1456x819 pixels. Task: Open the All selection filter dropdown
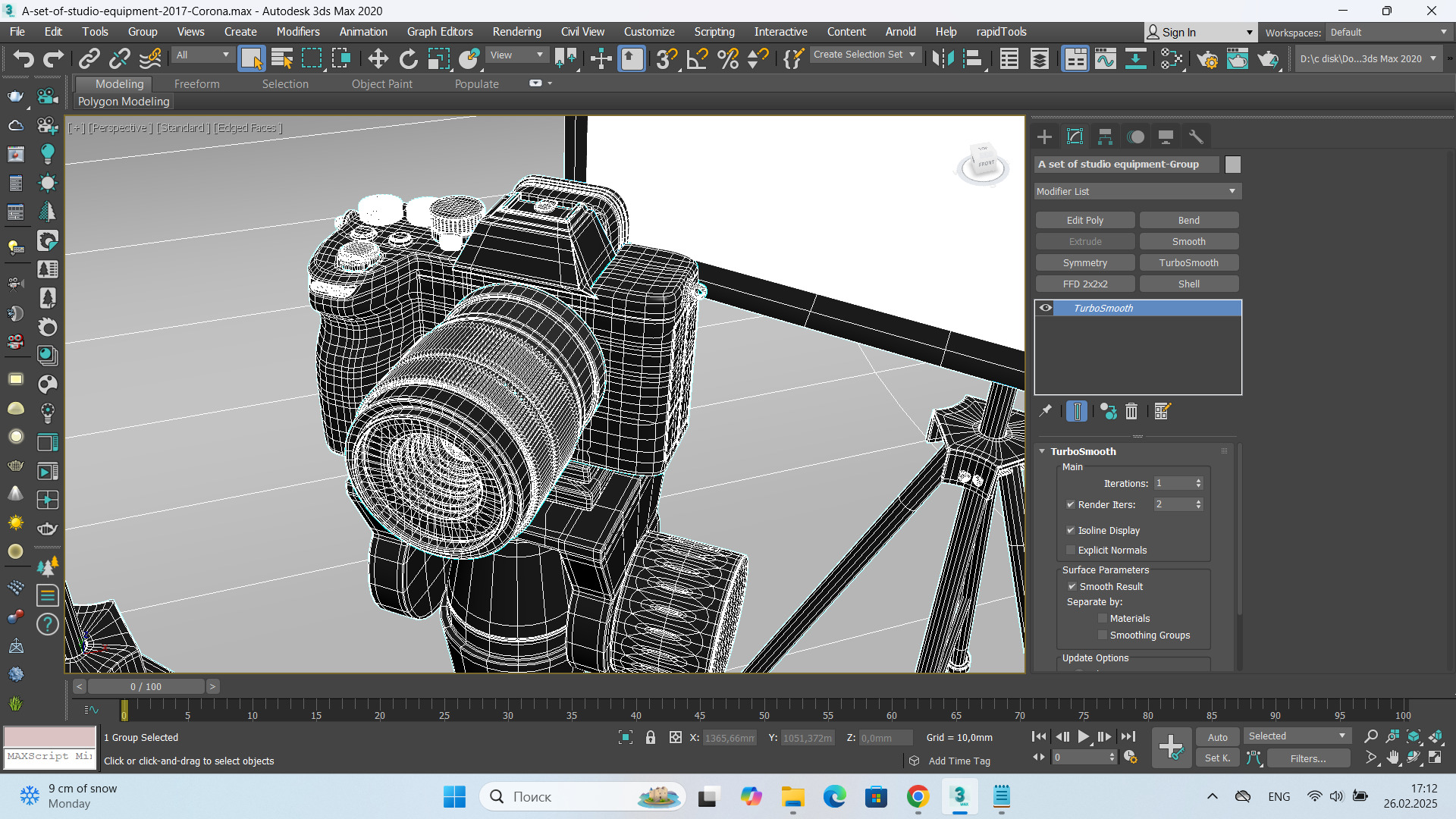(202, 55)
